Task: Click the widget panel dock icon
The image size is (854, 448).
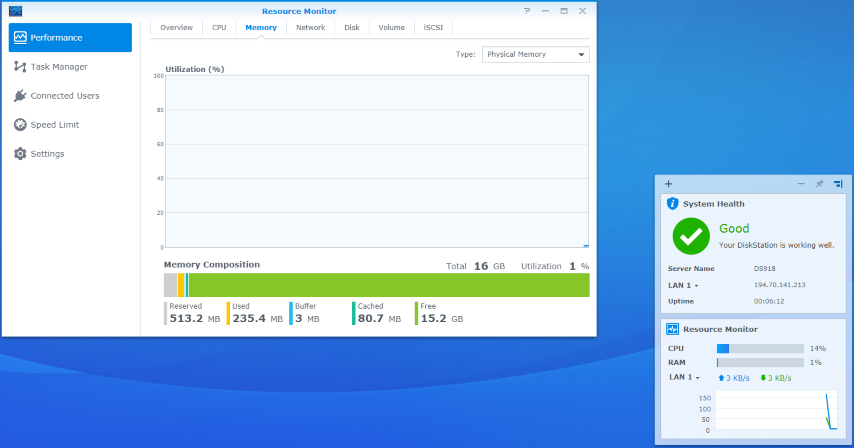Action: (x=838, y=184)
